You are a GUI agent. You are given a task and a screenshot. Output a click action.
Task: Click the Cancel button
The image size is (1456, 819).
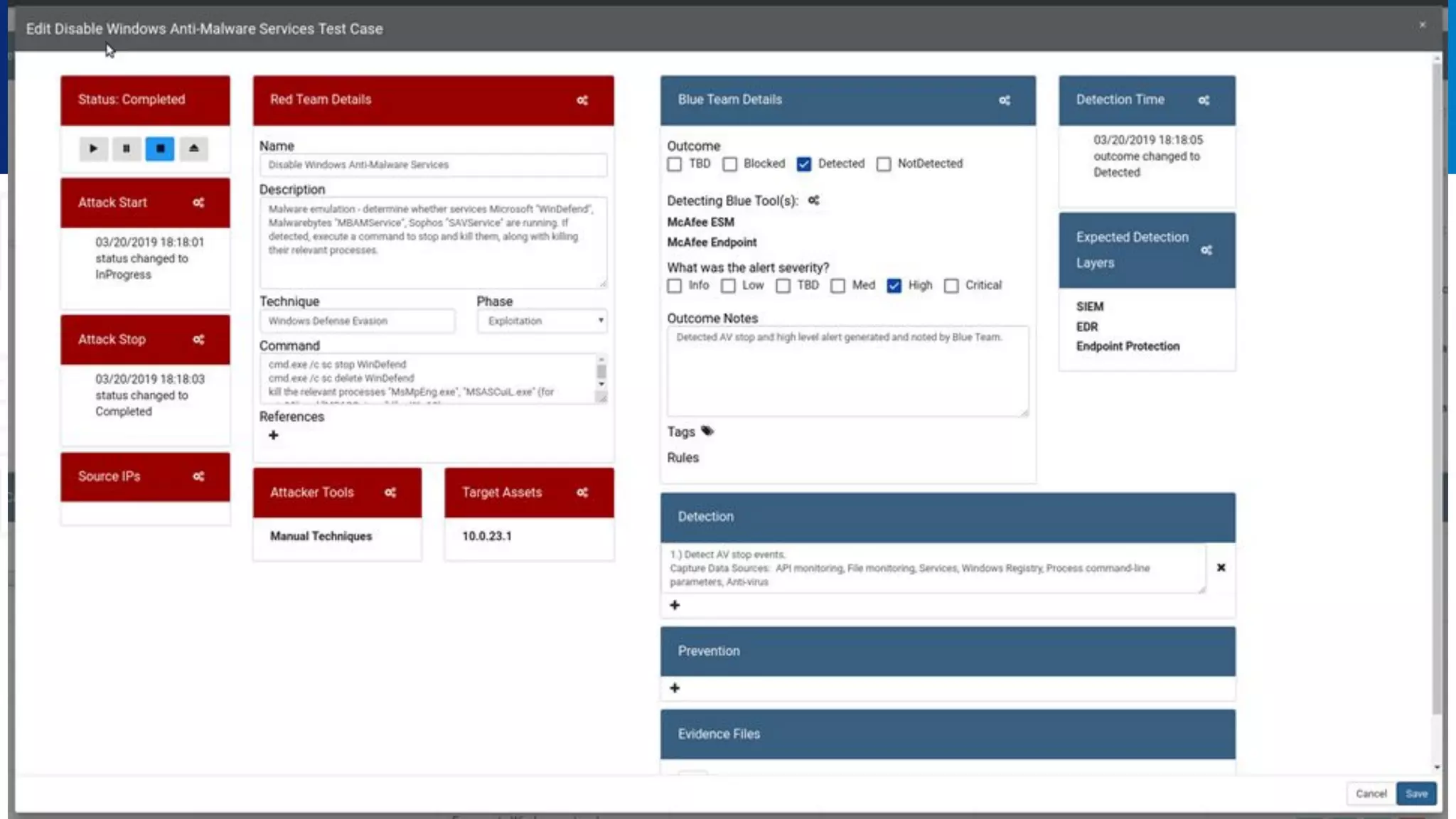point(1370,793)
